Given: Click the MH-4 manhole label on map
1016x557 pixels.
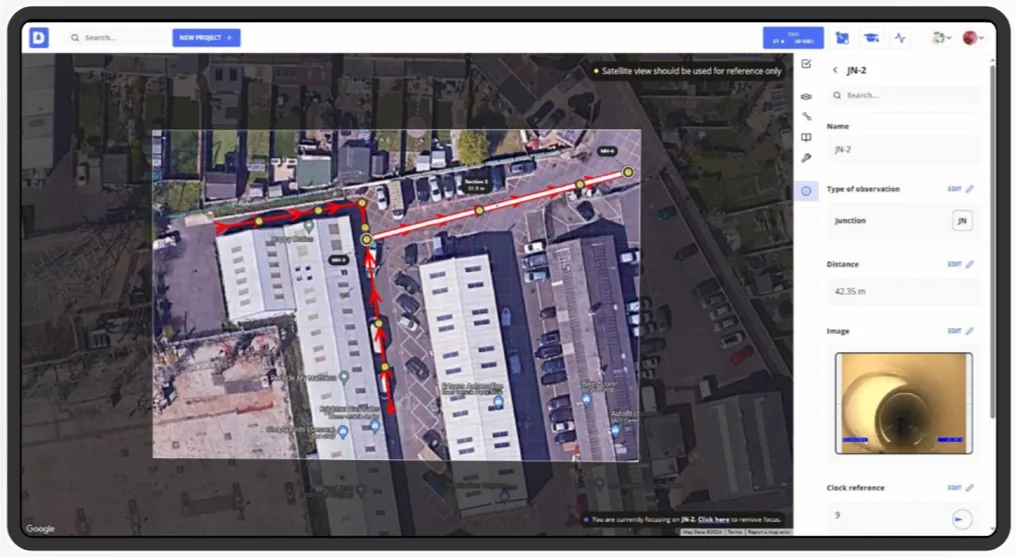Looking at the screenshot, I should coord(607,151).
